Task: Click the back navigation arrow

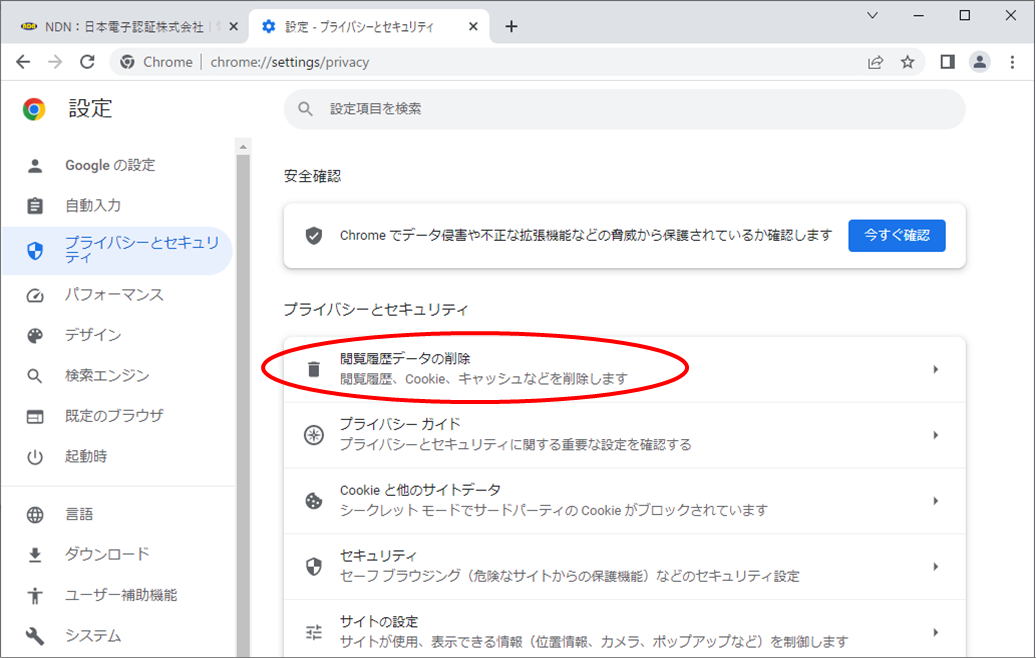Action: 23,62
